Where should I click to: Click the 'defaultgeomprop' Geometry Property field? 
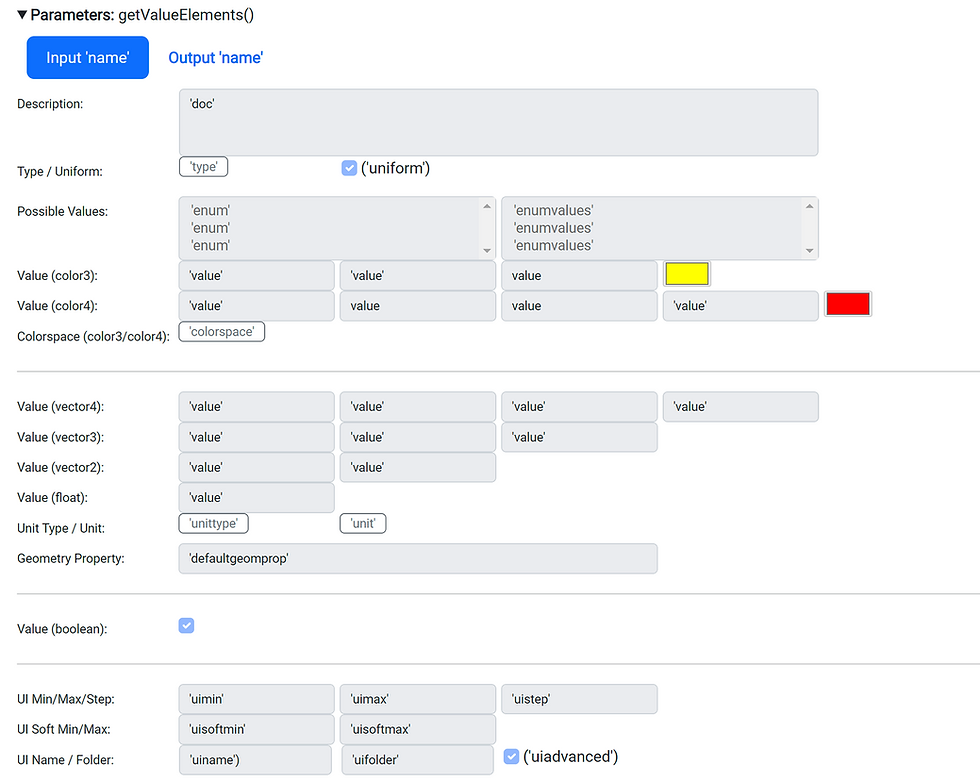tap(418, 558)
